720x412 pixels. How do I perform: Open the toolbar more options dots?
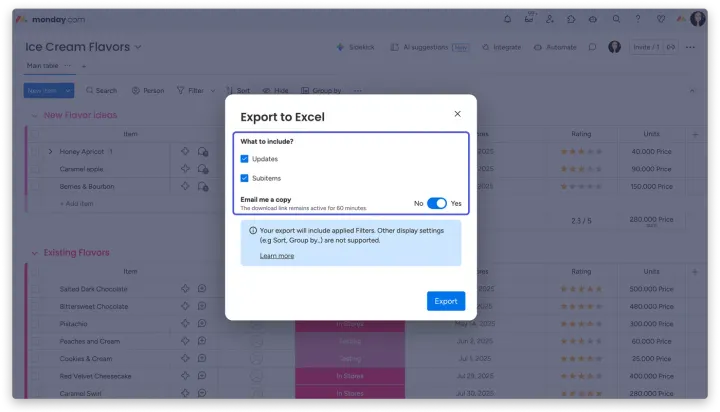[x=358, y=90]
